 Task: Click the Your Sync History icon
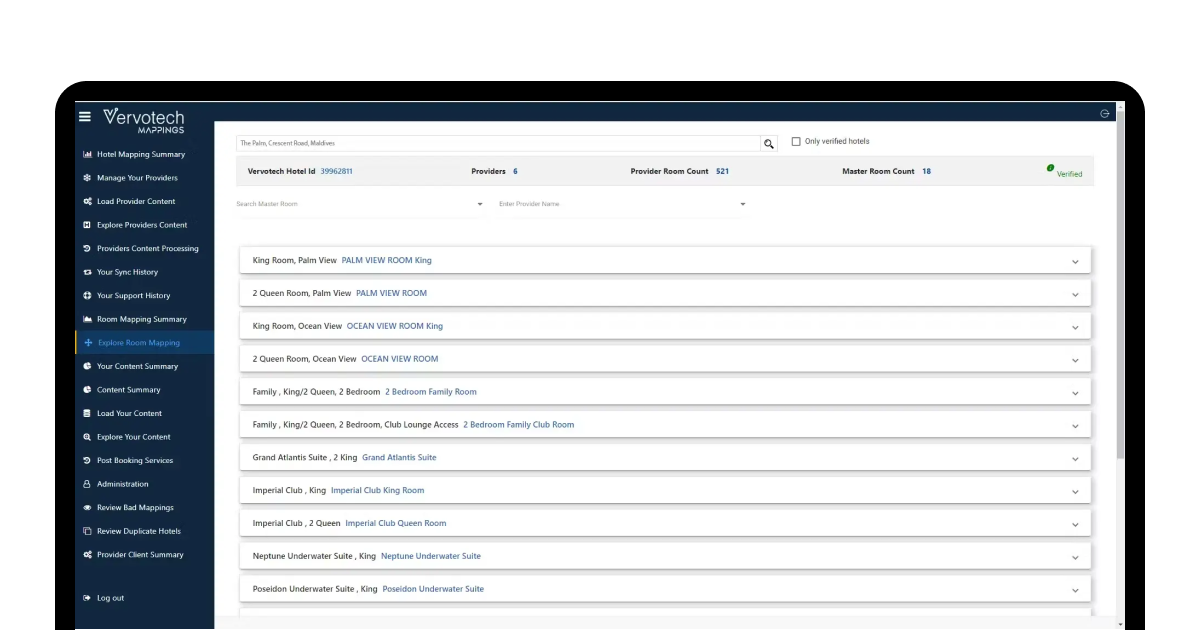pyautogui.click(x=87, y=272)
